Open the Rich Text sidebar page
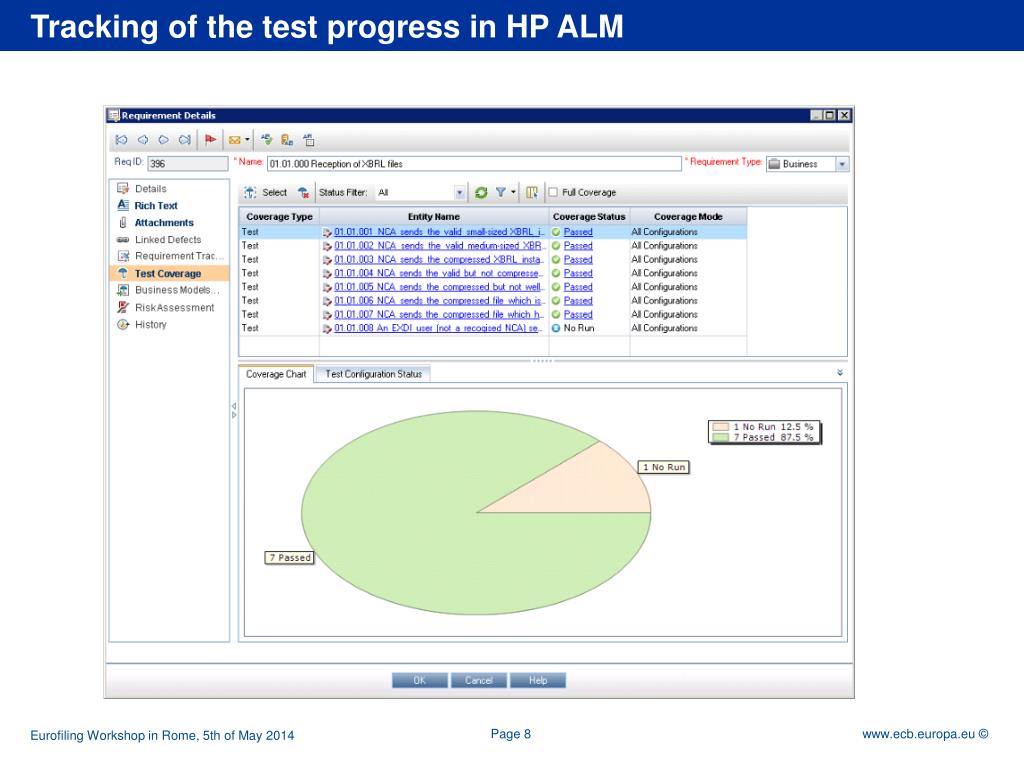The width and height of the screenshot is (1024, 768). pyautogui.click(x=156, y=206)
